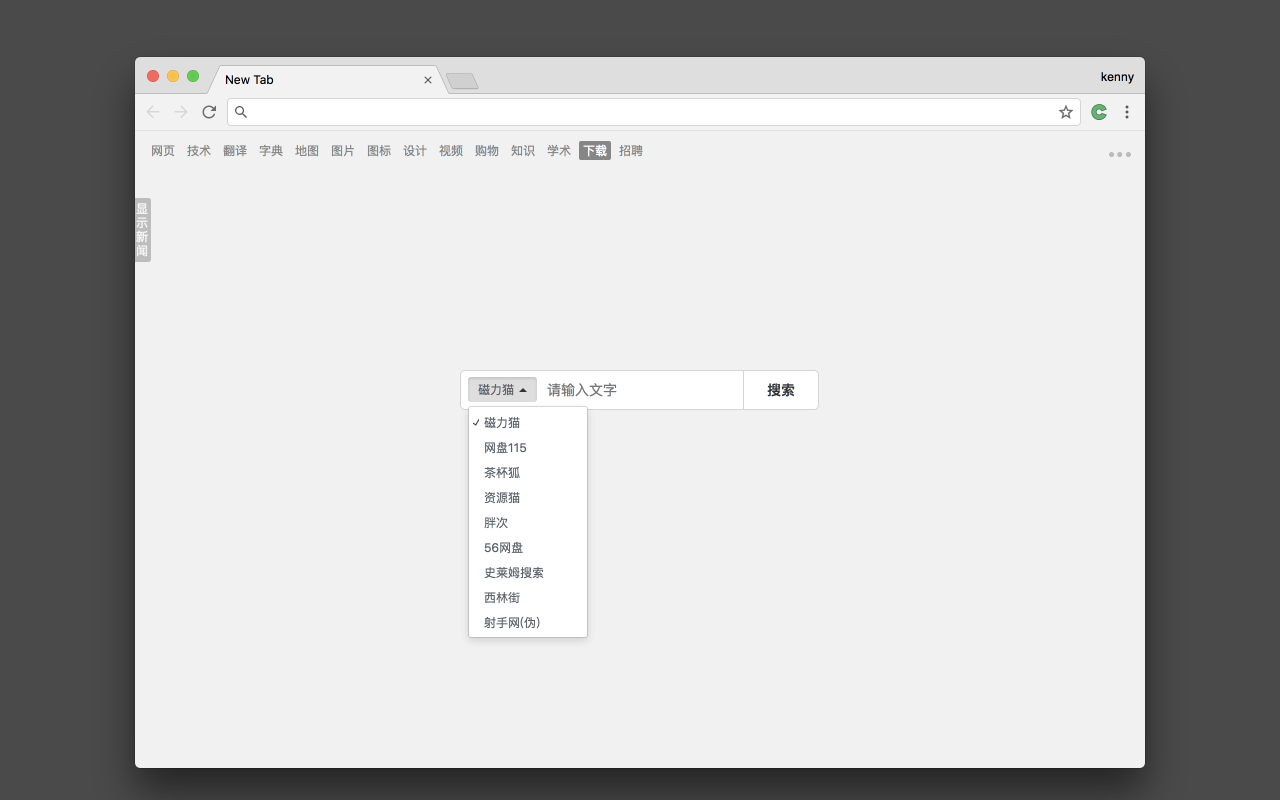Select the 购物 category
1280x800 pixels.
point(487,151)
